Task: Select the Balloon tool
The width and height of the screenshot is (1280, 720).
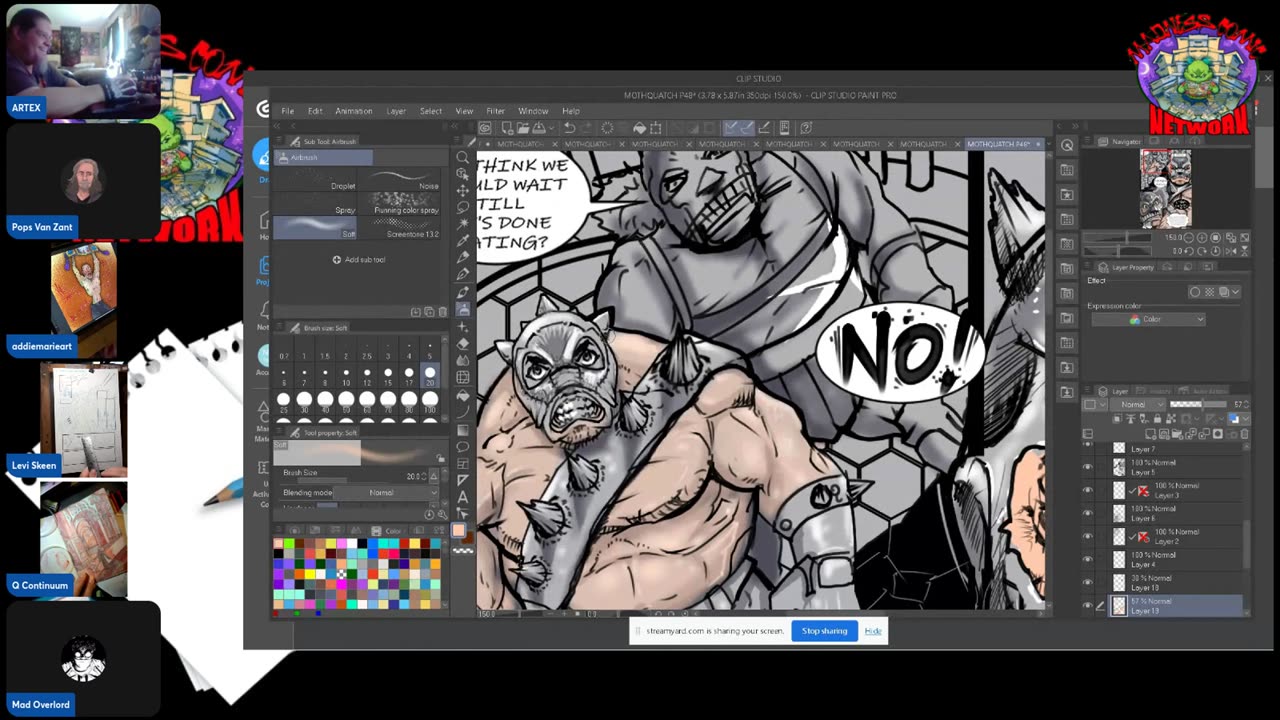Action: pyautogui.click(x=463, y=446)
